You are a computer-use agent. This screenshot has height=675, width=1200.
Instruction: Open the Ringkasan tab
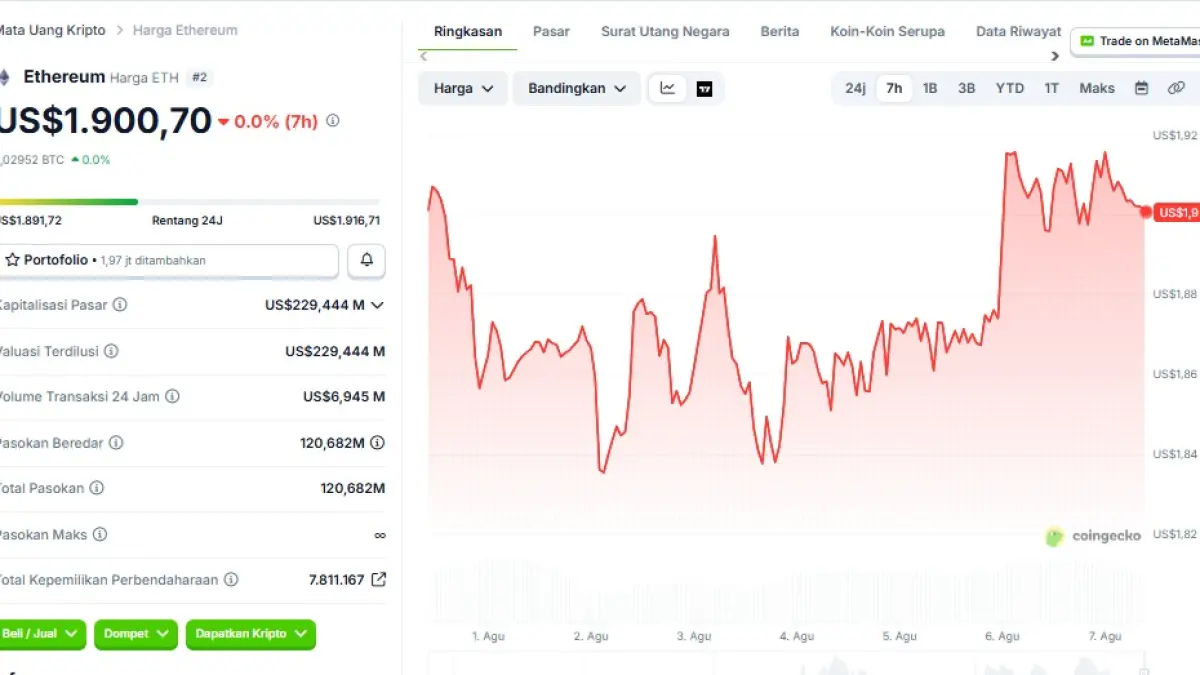[468, 31]
